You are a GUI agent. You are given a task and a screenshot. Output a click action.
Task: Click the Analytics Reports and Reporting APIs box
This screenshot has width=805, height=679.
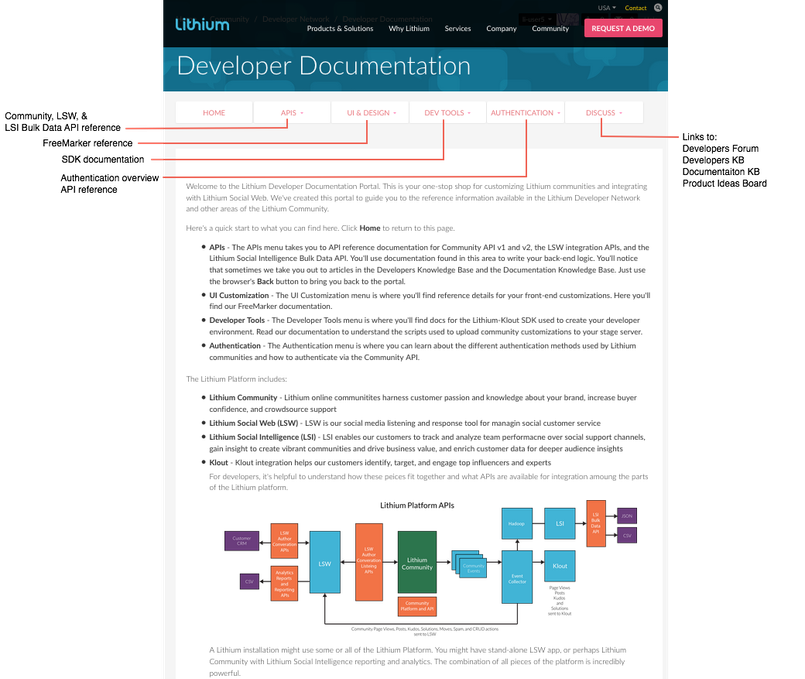[x=284, y=584]
